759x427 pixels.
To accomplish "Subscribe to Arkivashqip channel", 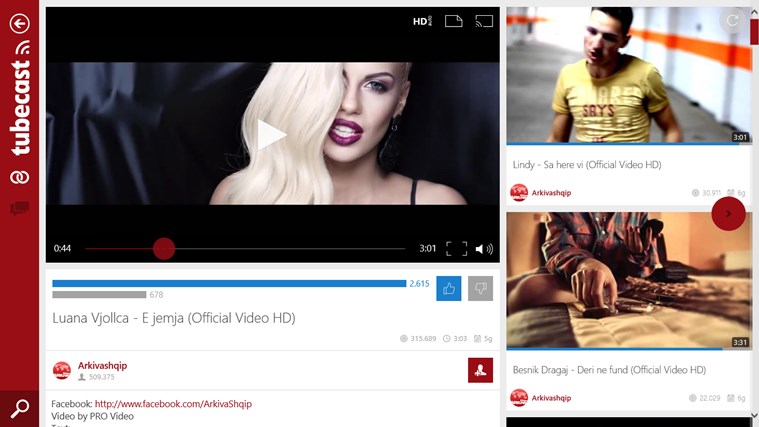I will coord(480,370).
